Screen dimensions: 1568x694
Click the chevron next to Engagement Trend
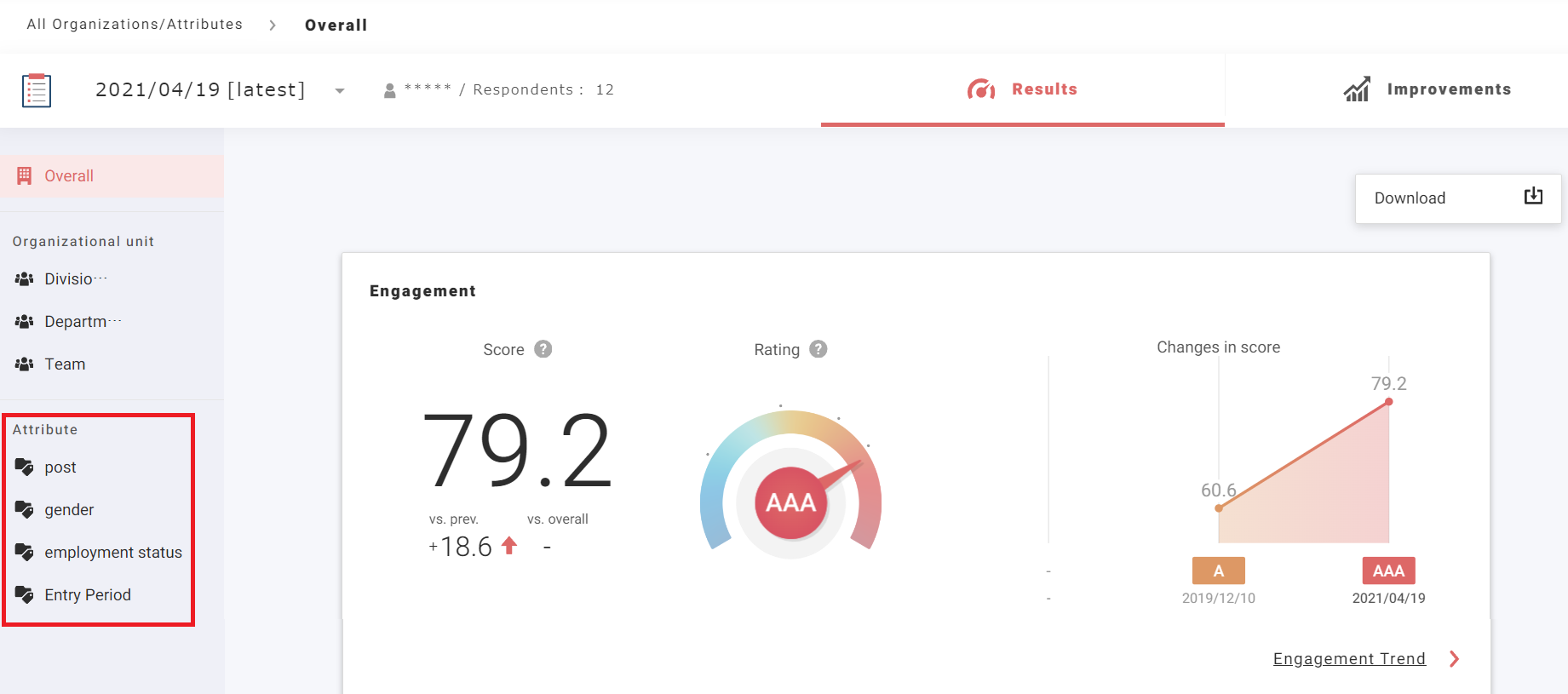(x=1454, y=658)
